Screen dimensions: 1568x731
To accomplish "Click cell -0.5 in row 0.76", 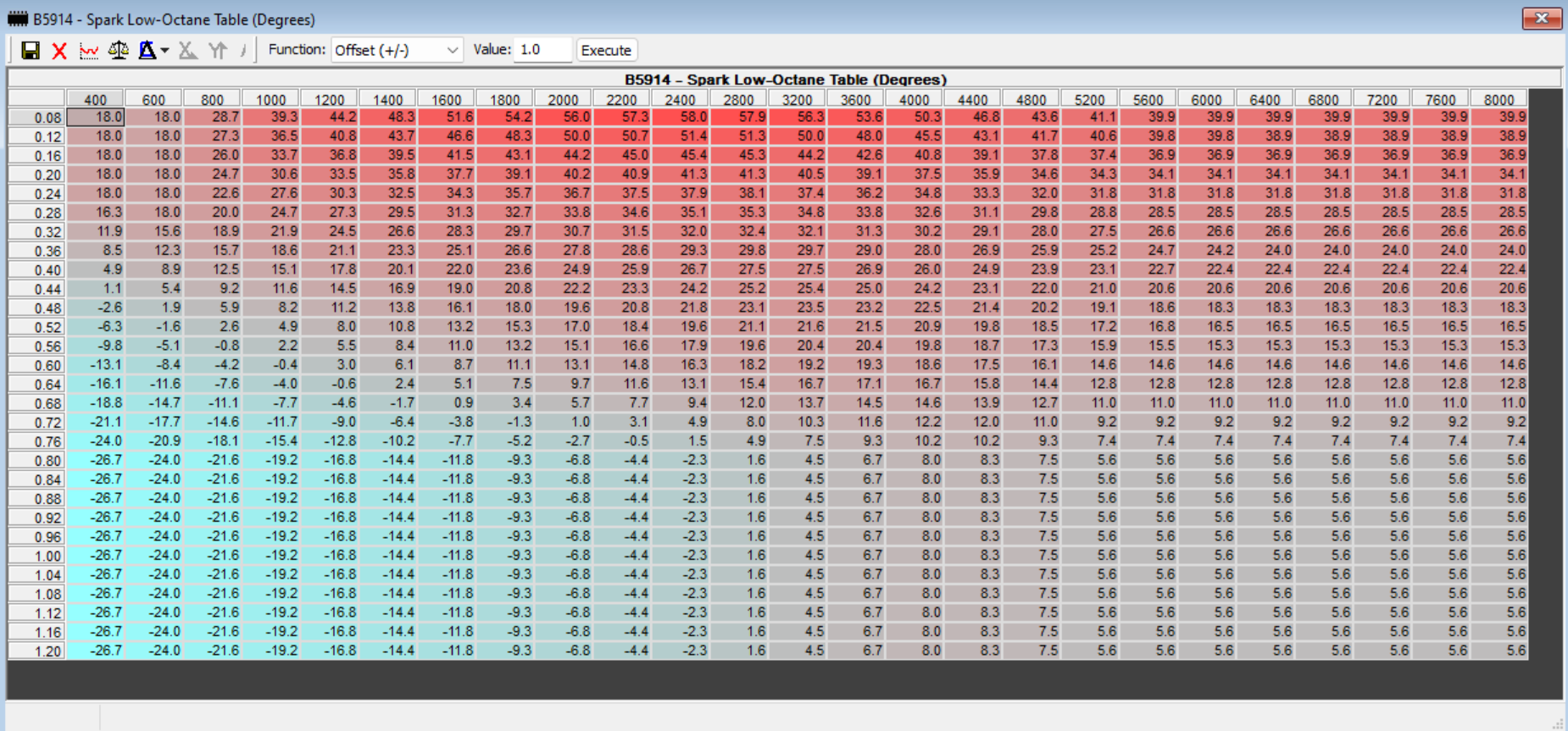I will point(621,440).
